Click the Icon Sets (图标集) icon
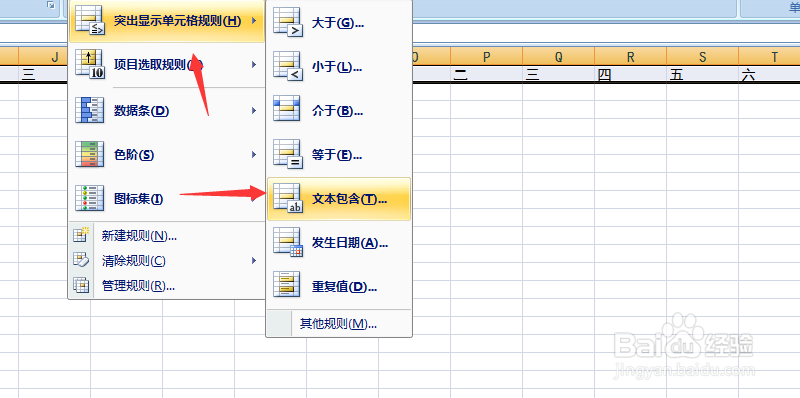The image size is (800, 398). (89, 198)
